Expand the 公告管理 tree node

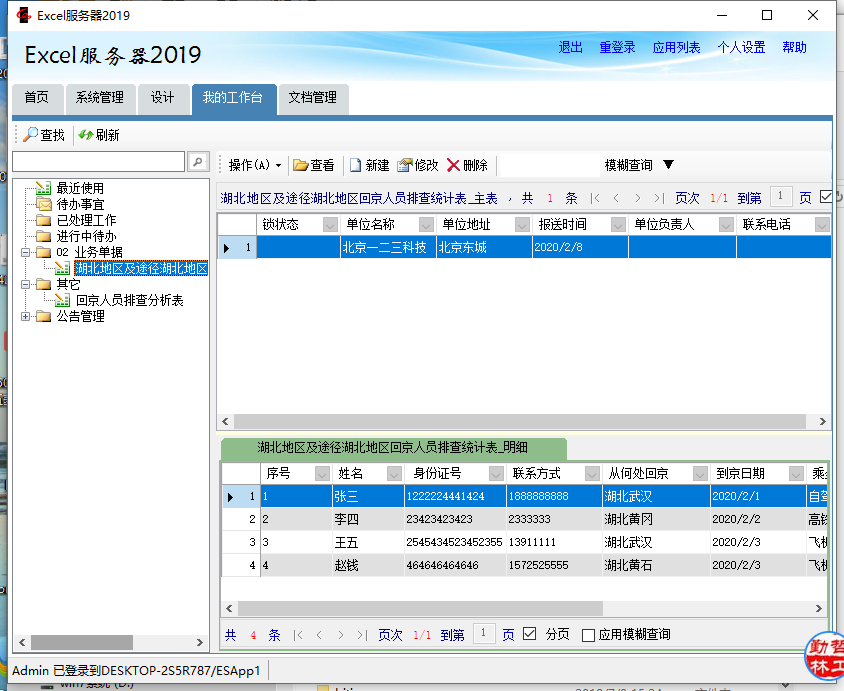26,316
